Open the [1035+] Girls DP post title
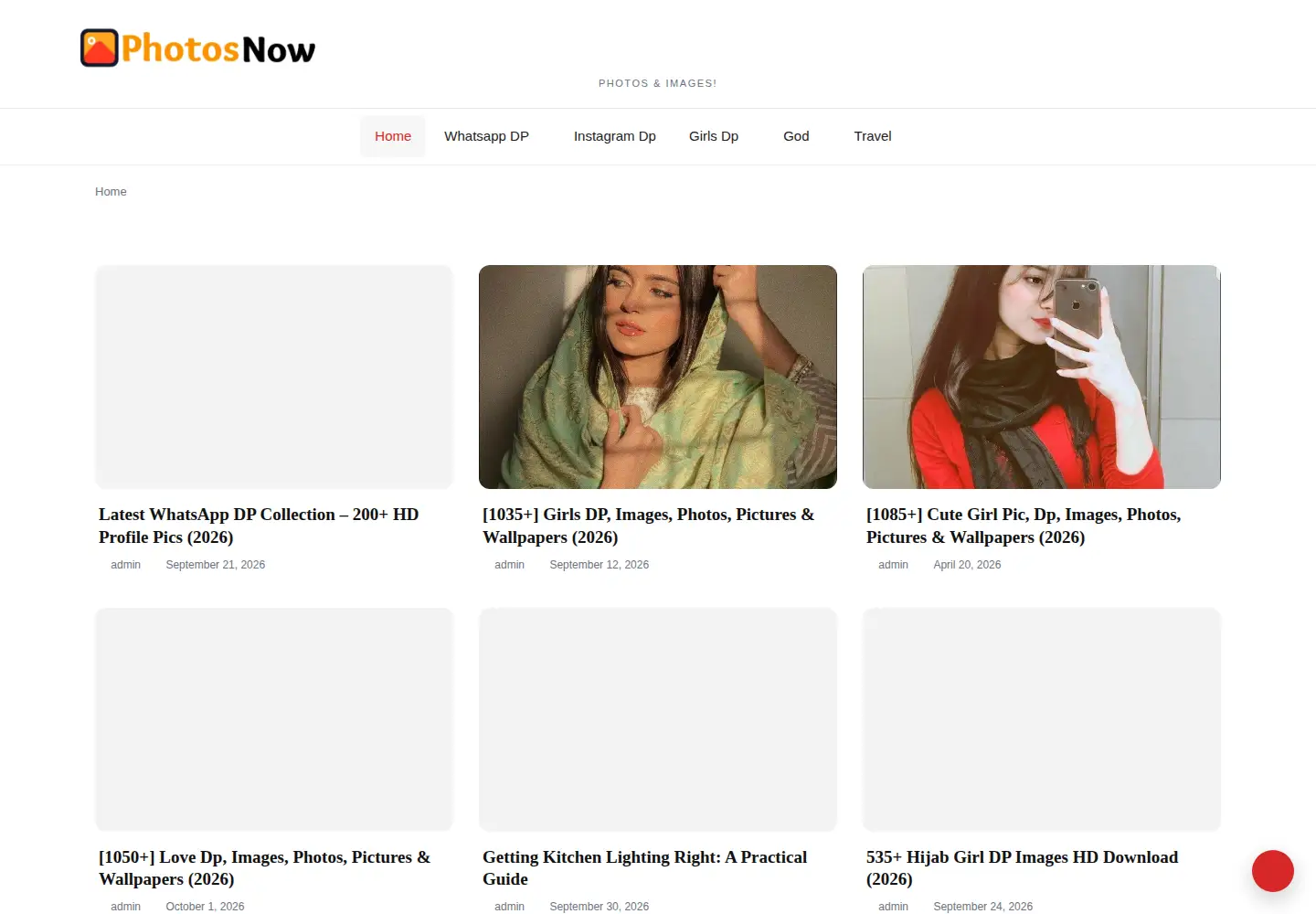 (x=649, y=526)
